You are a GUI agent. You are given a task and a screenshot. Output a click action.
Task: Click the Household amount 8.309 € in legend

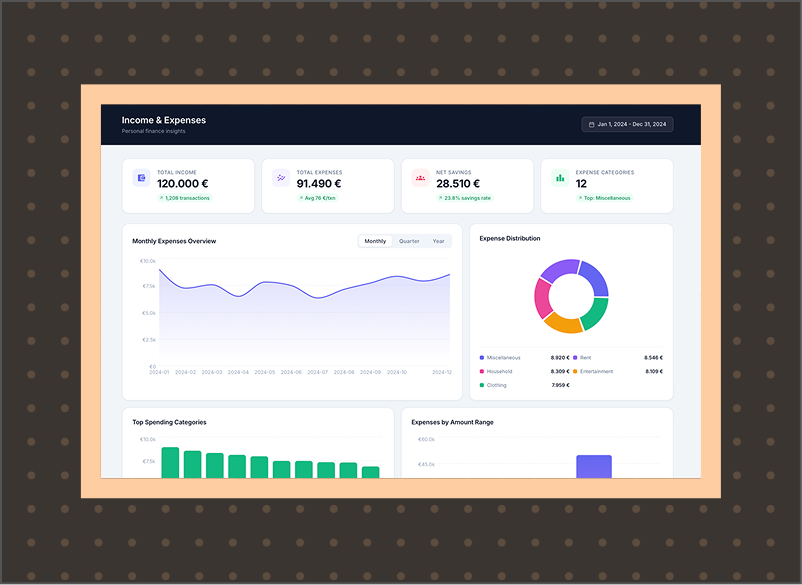(560, 371)
